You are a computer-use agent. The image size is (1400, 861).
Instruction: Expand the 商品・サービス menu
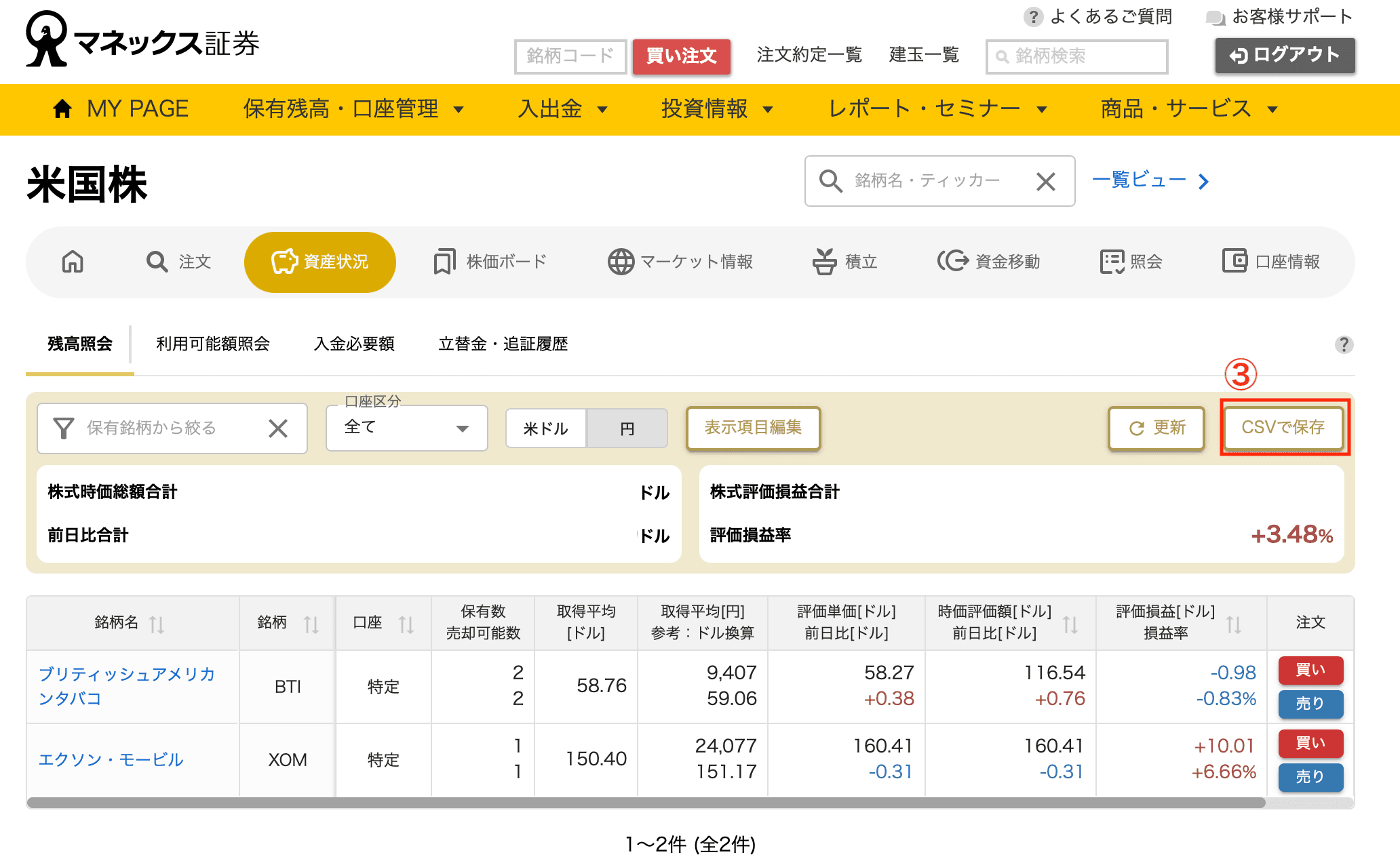click(1189, 108)
